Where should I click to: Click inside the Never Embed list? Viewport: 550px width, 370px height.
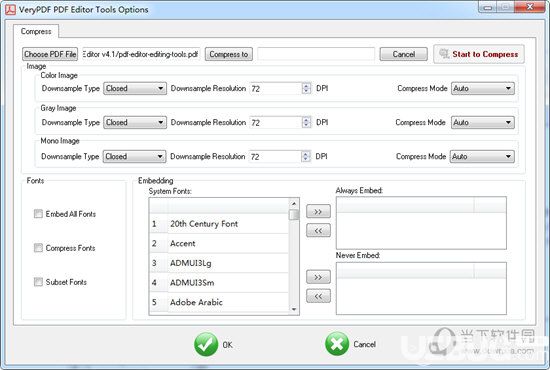[x=421, y=289]
